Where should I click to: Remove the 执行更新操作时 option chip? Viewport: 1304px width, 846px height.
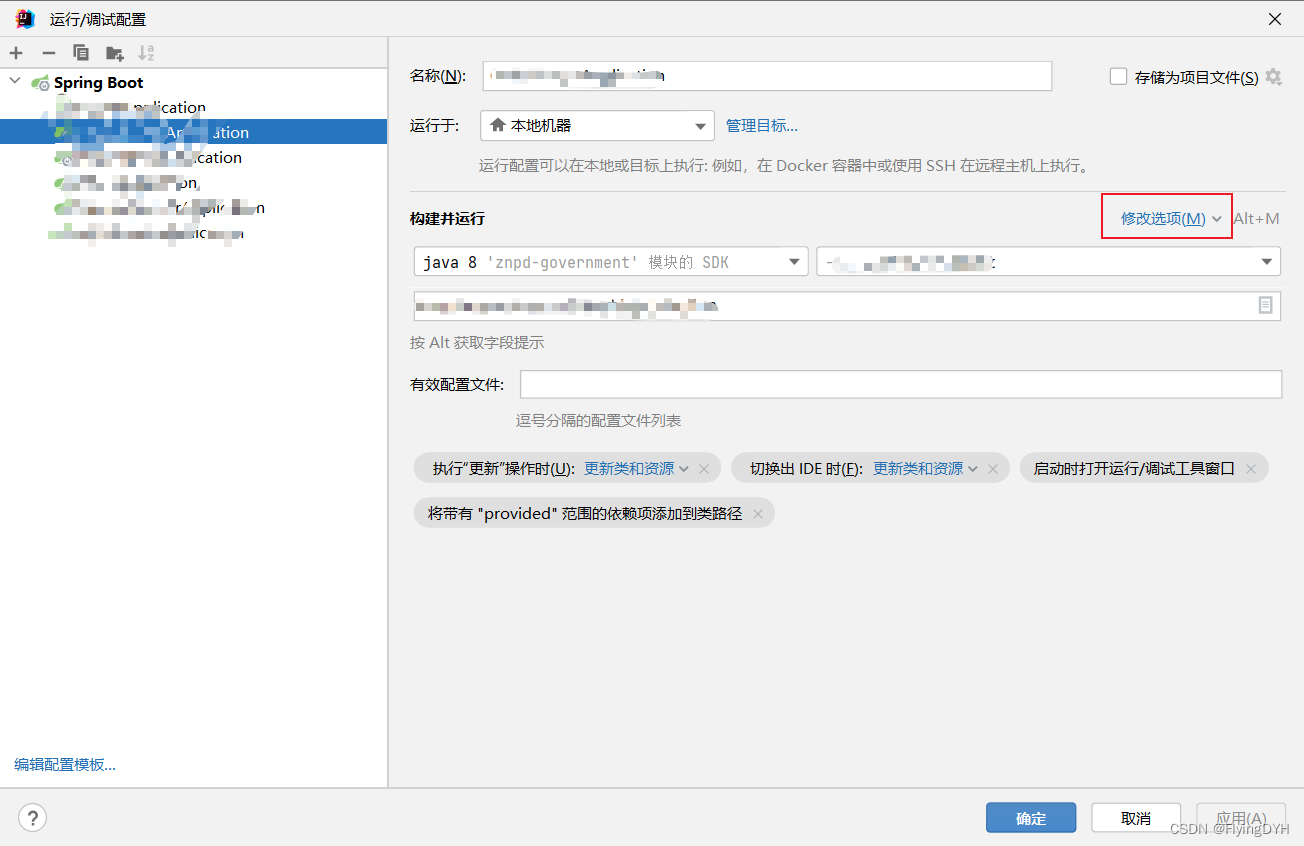704,469
